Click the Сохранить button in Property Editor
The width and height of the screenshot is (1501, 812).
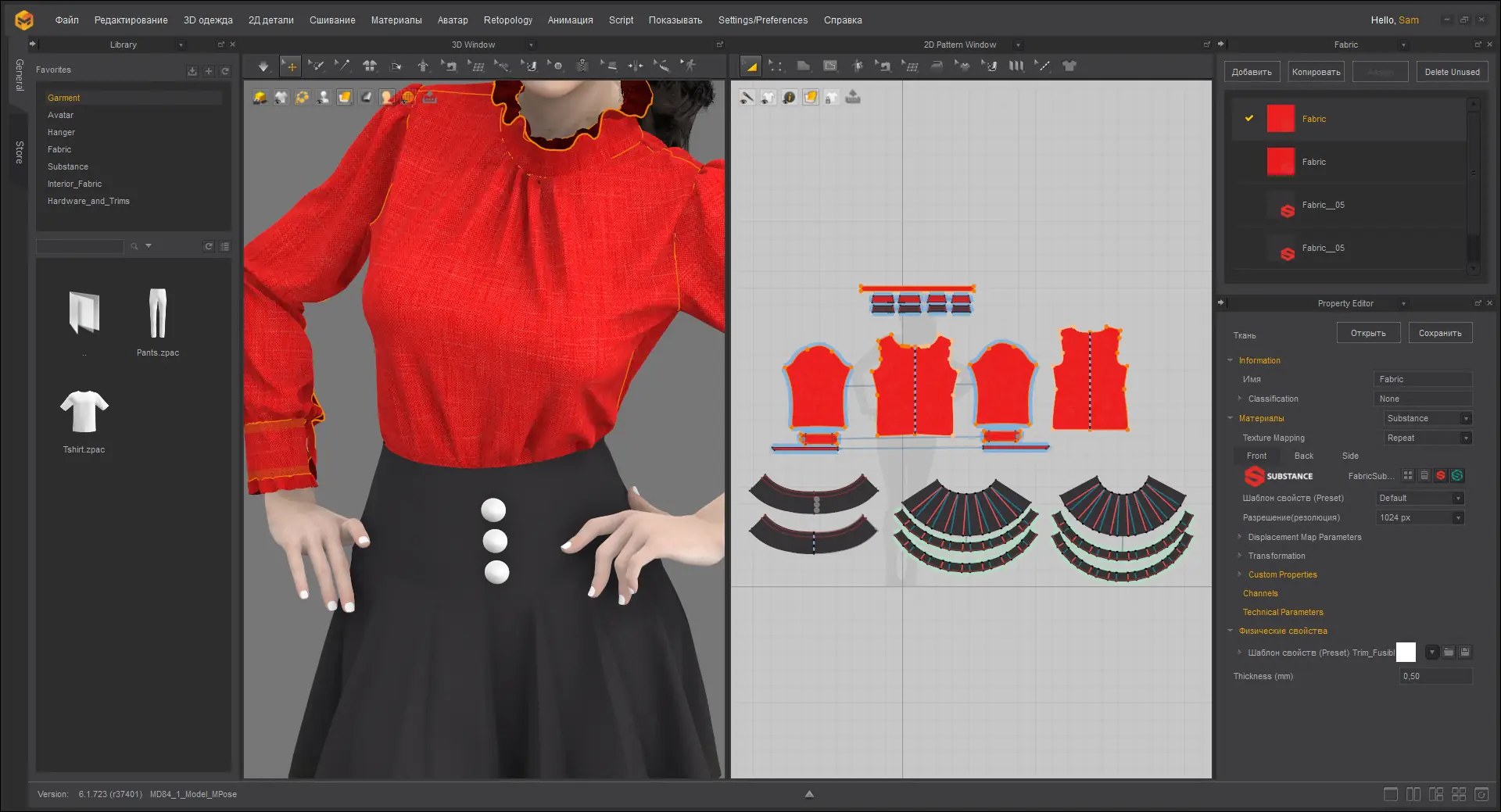pos(1440,333)
